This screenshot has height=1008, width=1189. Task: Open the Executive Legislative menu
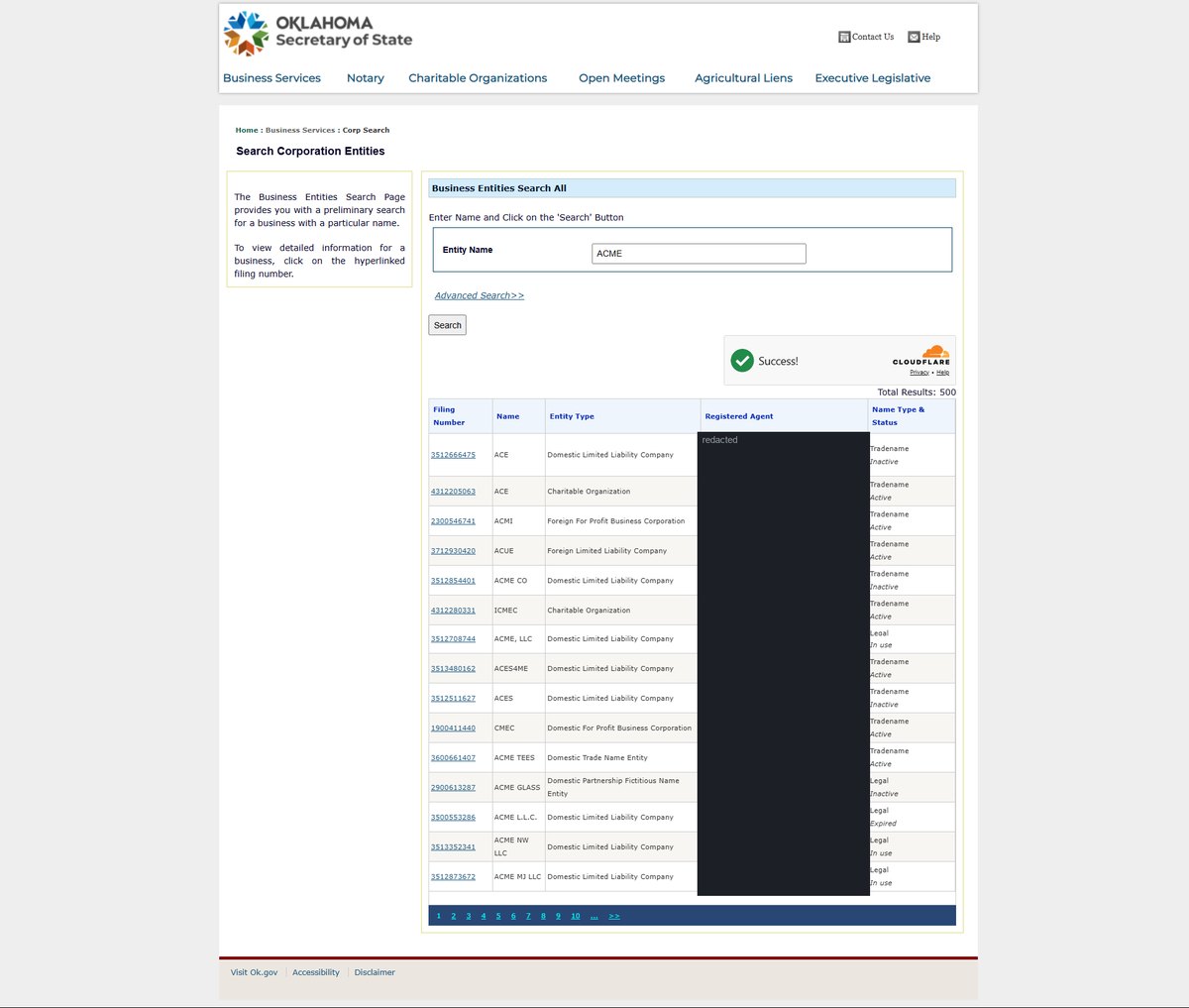click(x=873, y=78)
